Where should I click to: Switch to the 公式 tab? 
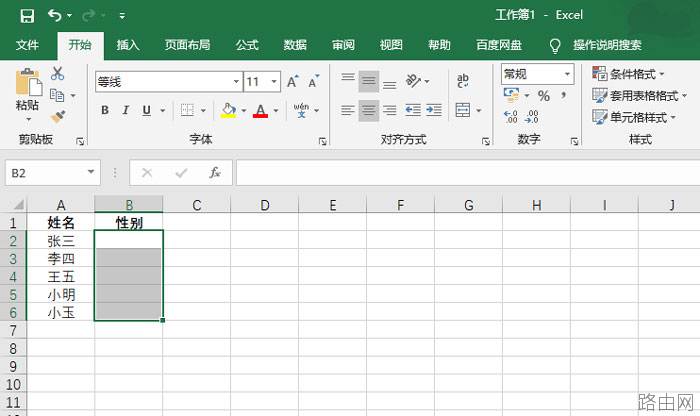click(247, 45)
